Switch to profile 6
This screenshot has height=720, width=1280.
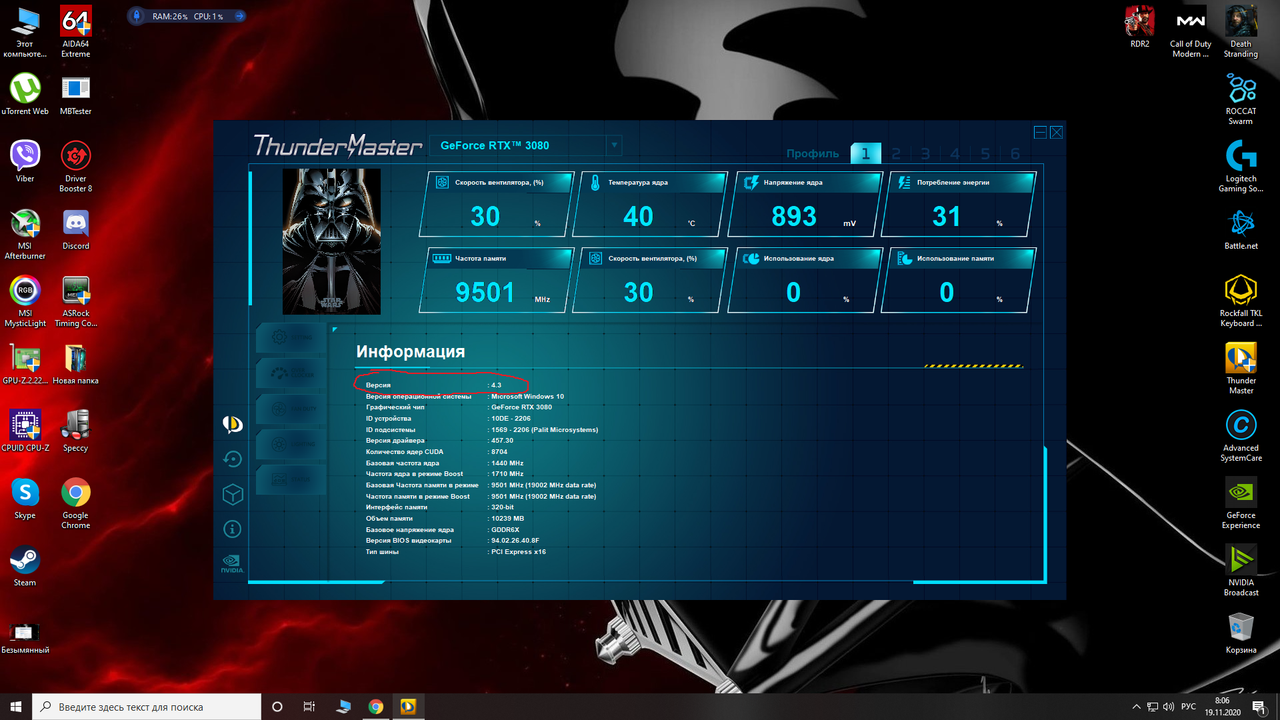[x=1016, y=154]
